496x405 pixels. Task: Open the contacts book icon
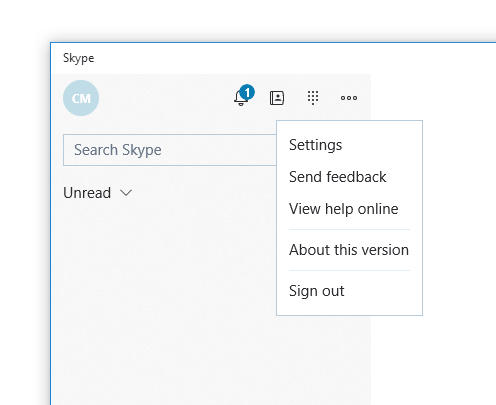point(277,98)
